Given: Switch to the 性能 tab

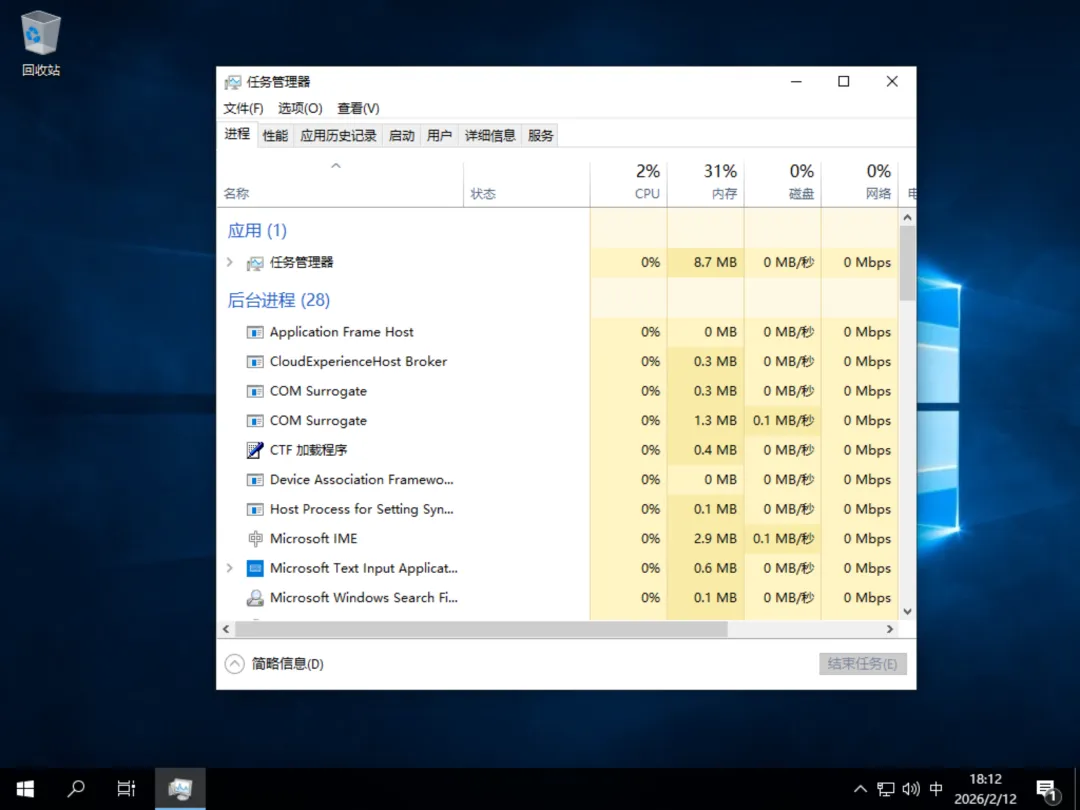Looking at the screenshot, I should click(x=276, y=136).
